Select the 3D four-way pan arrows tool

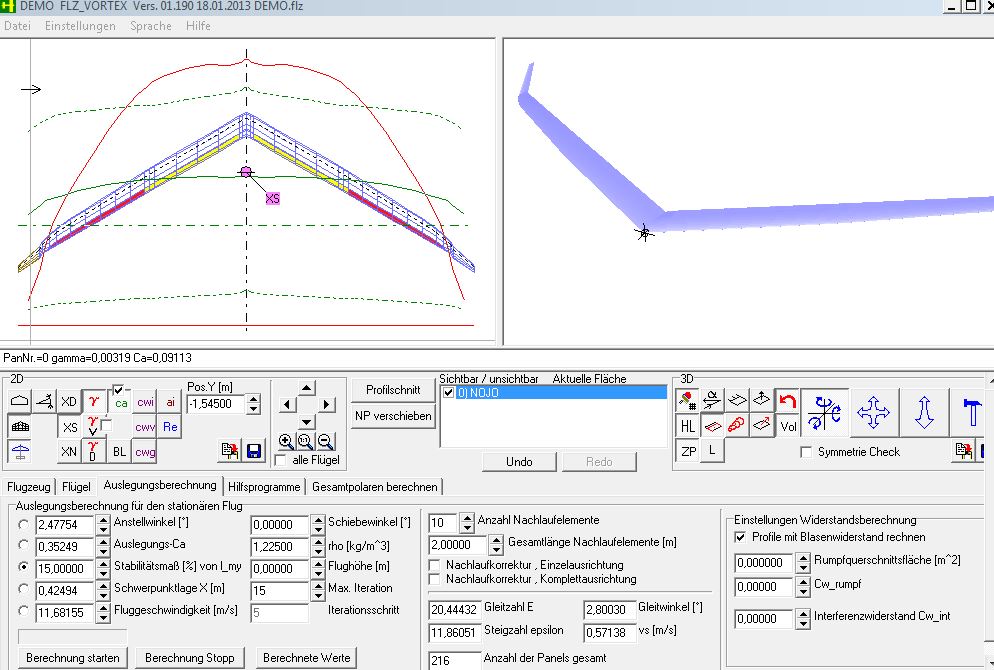click(x=874, y=414)
